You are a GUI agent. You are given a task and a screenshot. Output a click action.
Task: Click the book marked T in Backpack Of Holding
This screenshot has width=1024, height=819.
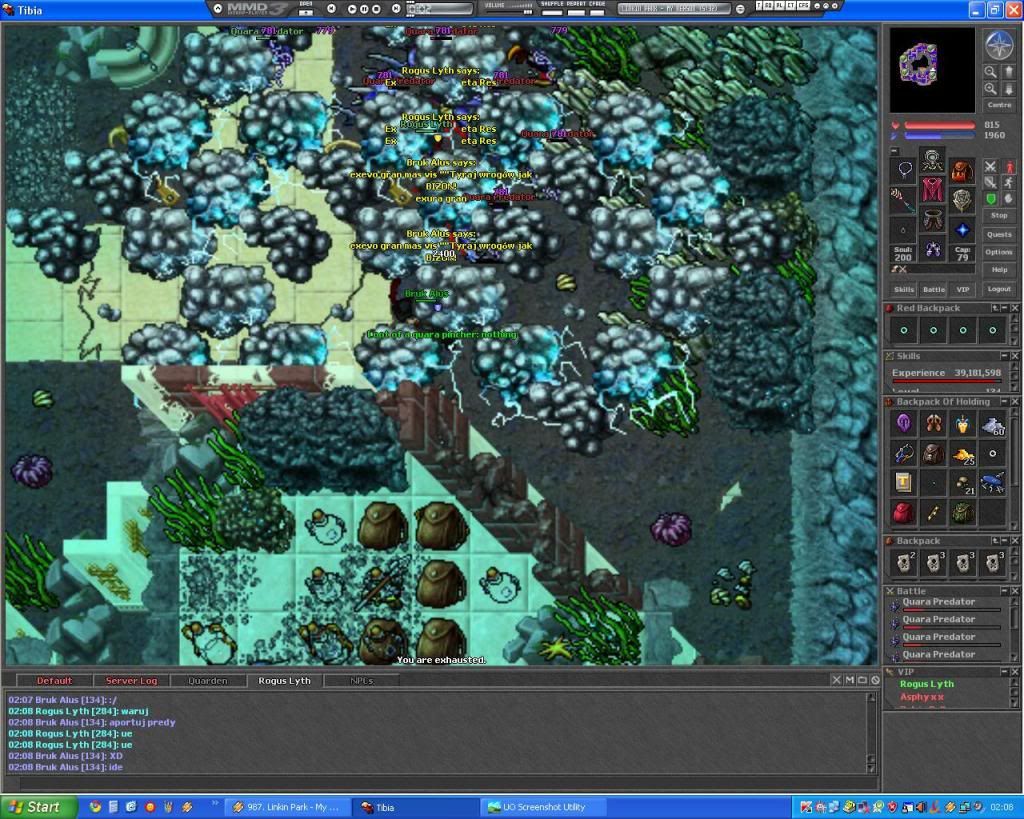904,483
